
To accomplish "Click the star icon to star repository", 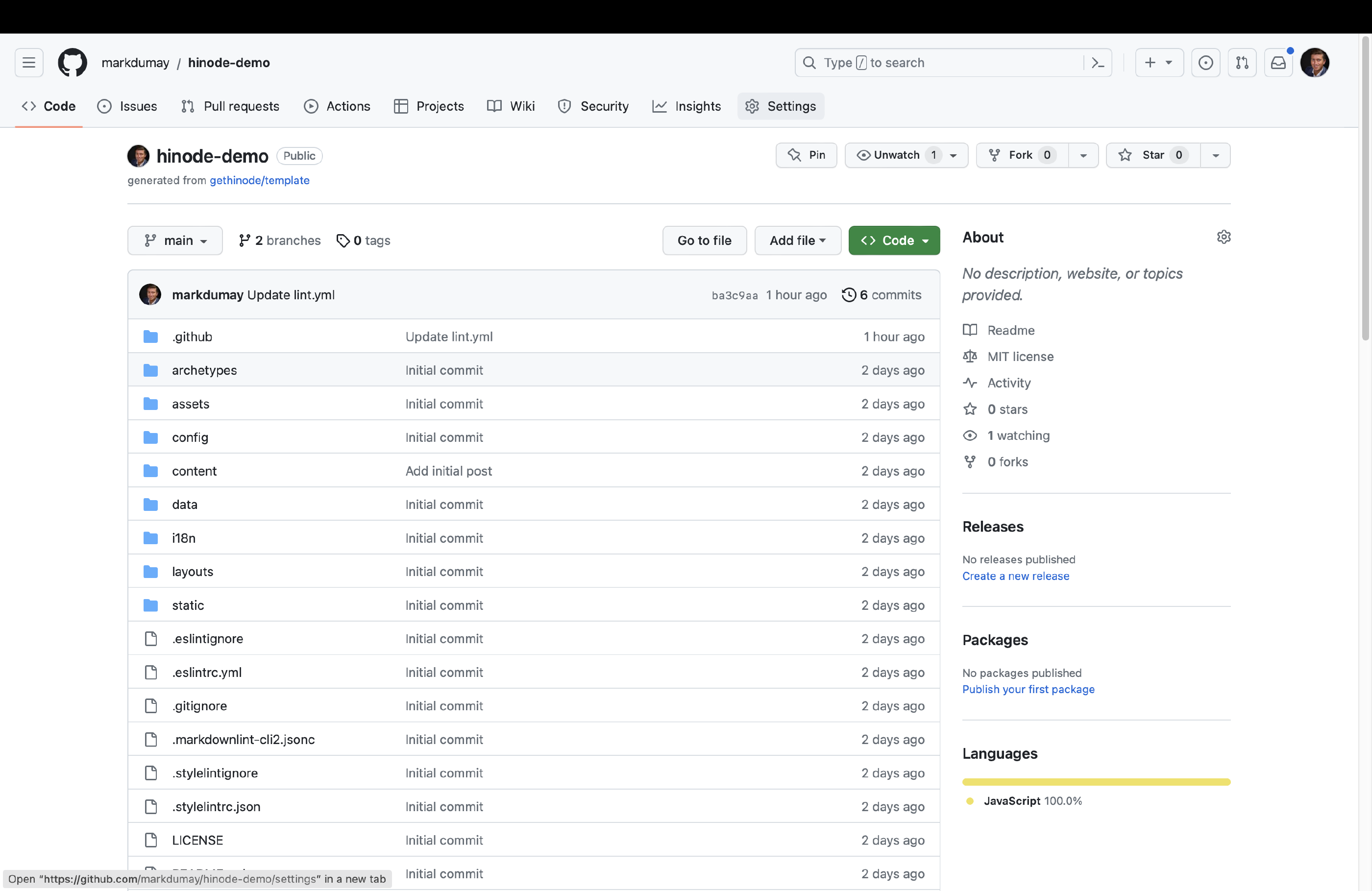I will coord(1125,155).
